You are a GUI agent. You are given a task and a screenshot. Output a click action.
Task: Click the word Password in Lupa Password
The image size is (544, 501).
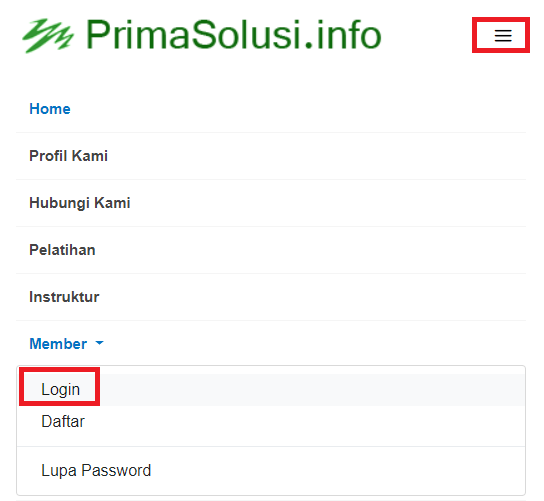pos(116,471)
